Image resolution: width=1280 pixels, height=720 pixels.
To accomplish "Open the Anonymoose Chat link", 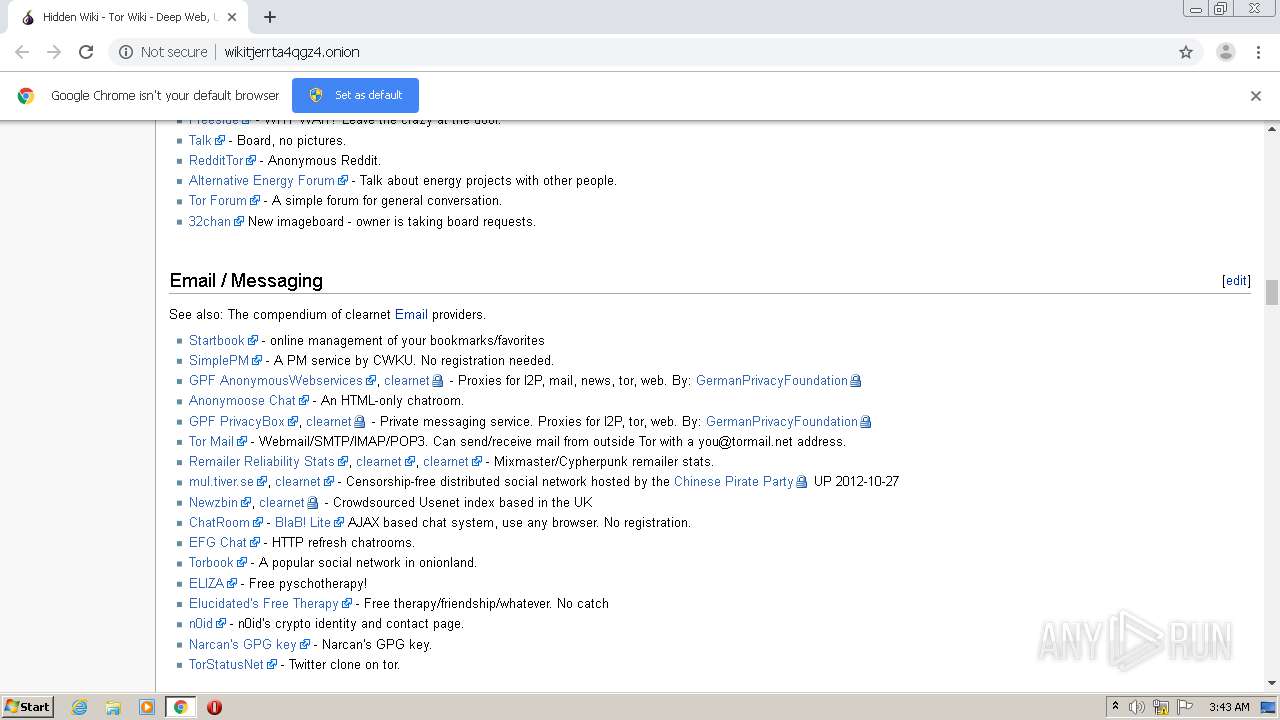I will (x=242, y=400).
